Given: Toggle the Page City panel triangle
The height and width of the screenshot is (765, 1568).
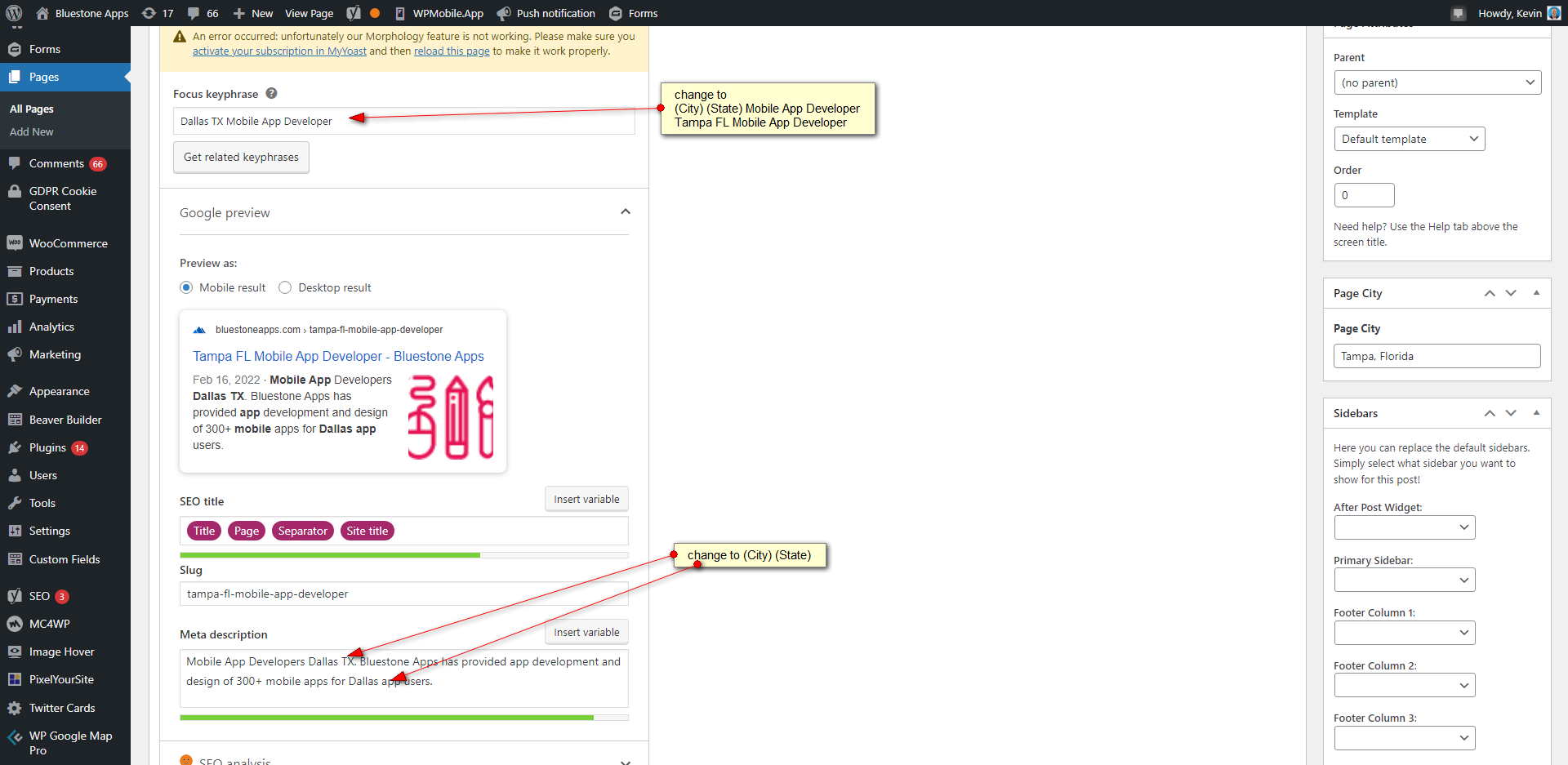Looking at the screenshot, I should pos(1536,293).
